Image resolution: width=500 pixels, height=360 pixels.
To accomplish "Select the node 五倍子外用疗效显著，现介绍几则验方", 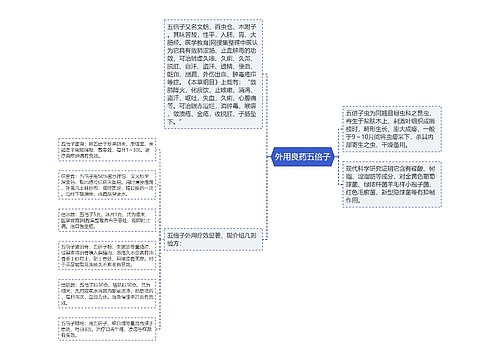I will click(x=213, y=239).
